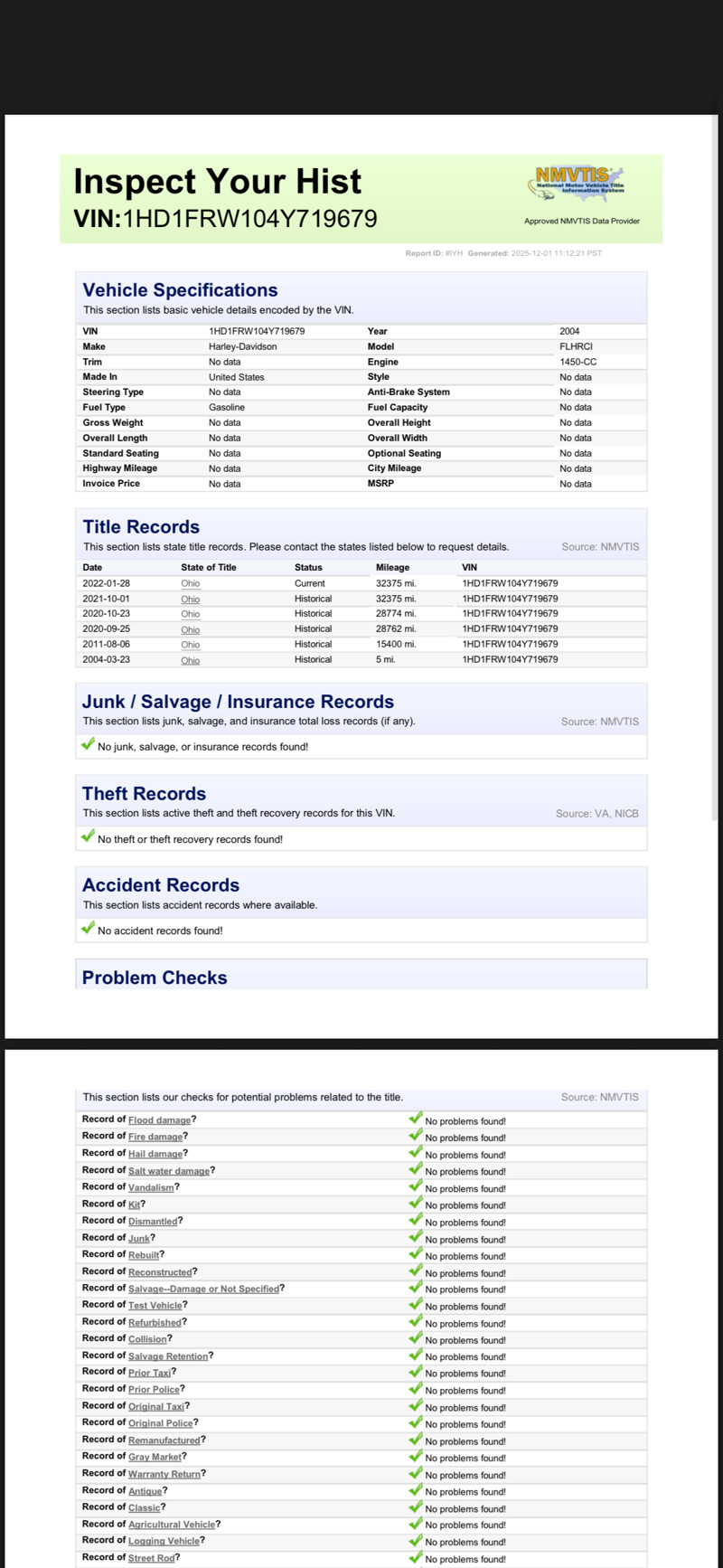723x1568 pixels.
Task: Open the Salt water damage link
Action: (168, 1171)
